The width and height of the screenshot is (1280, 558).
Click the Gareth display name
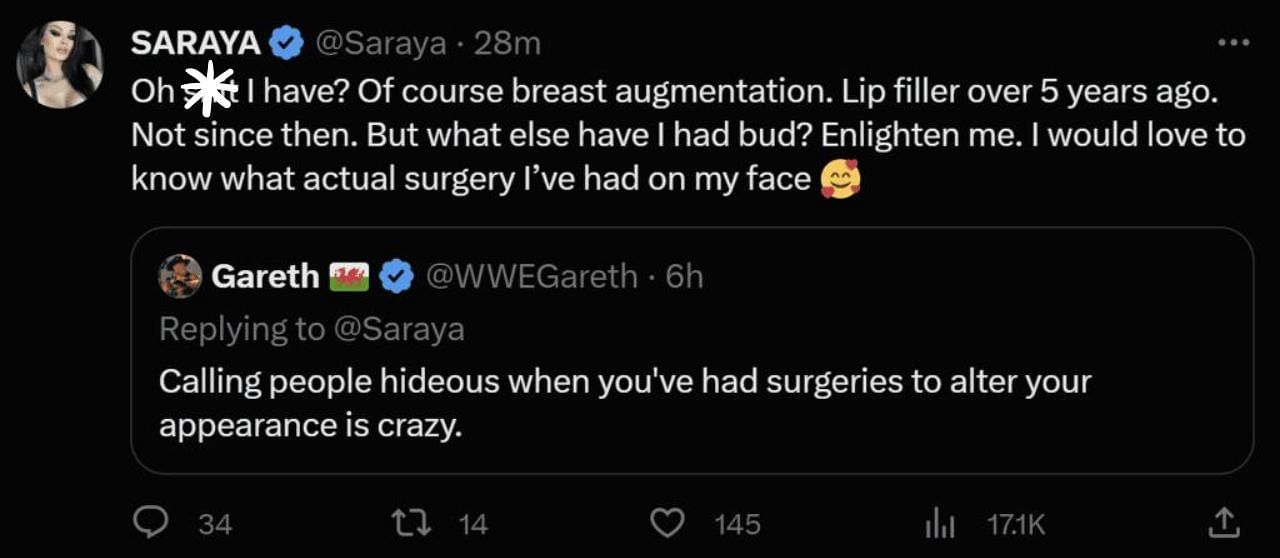tap(265, 277)
